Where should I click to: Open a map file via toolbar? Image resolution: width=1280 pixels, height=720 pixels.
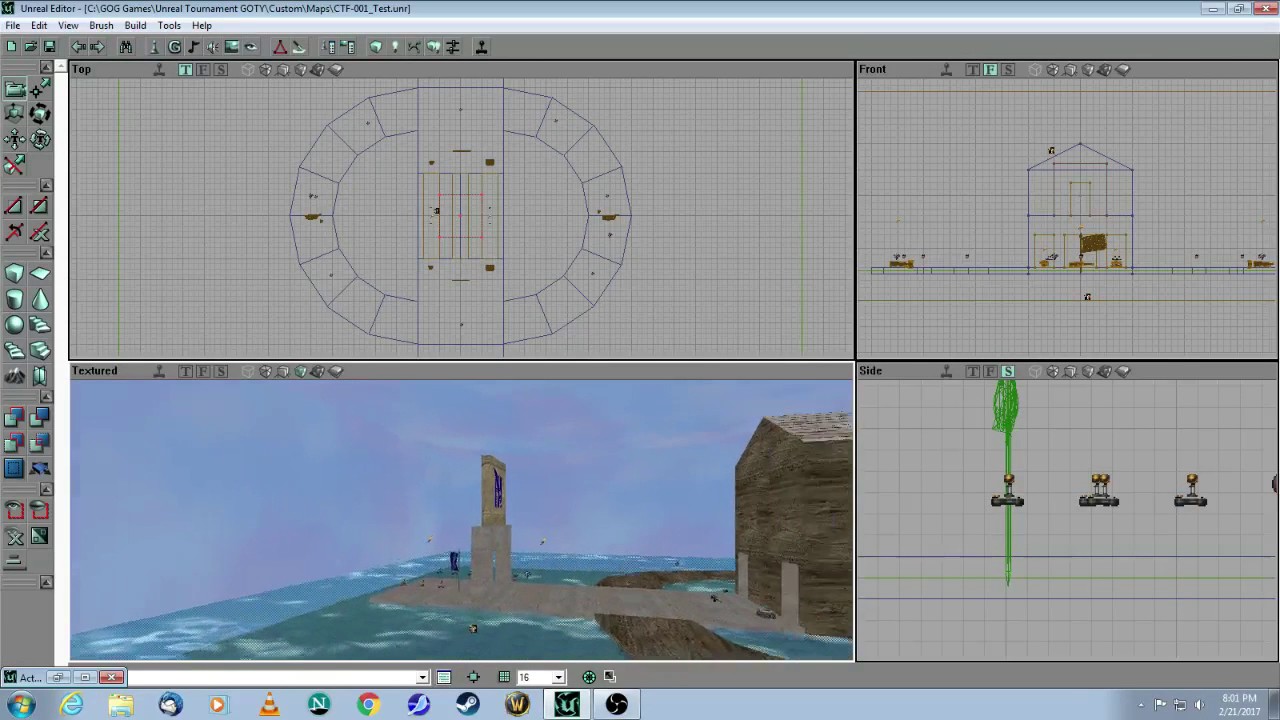click(x=30, y=47)
